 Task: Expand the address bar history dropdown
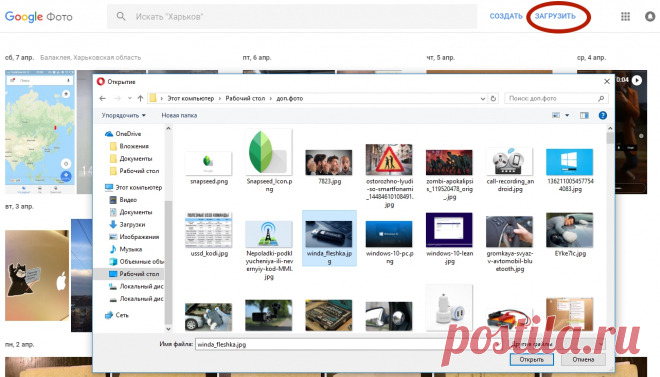pyautogui.click(x=483, y=98)
